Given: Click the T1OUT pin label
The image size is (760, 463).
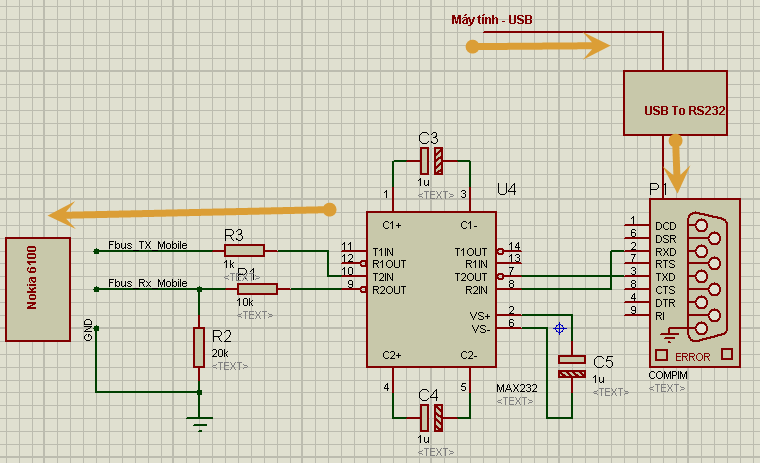Looking at the screenshot, I should click(x=471, y=252).
